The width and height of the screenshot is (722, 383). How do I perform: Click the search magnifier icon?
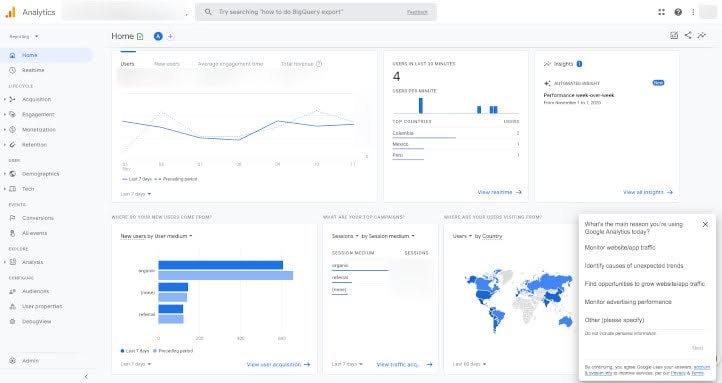coord(208,12)
